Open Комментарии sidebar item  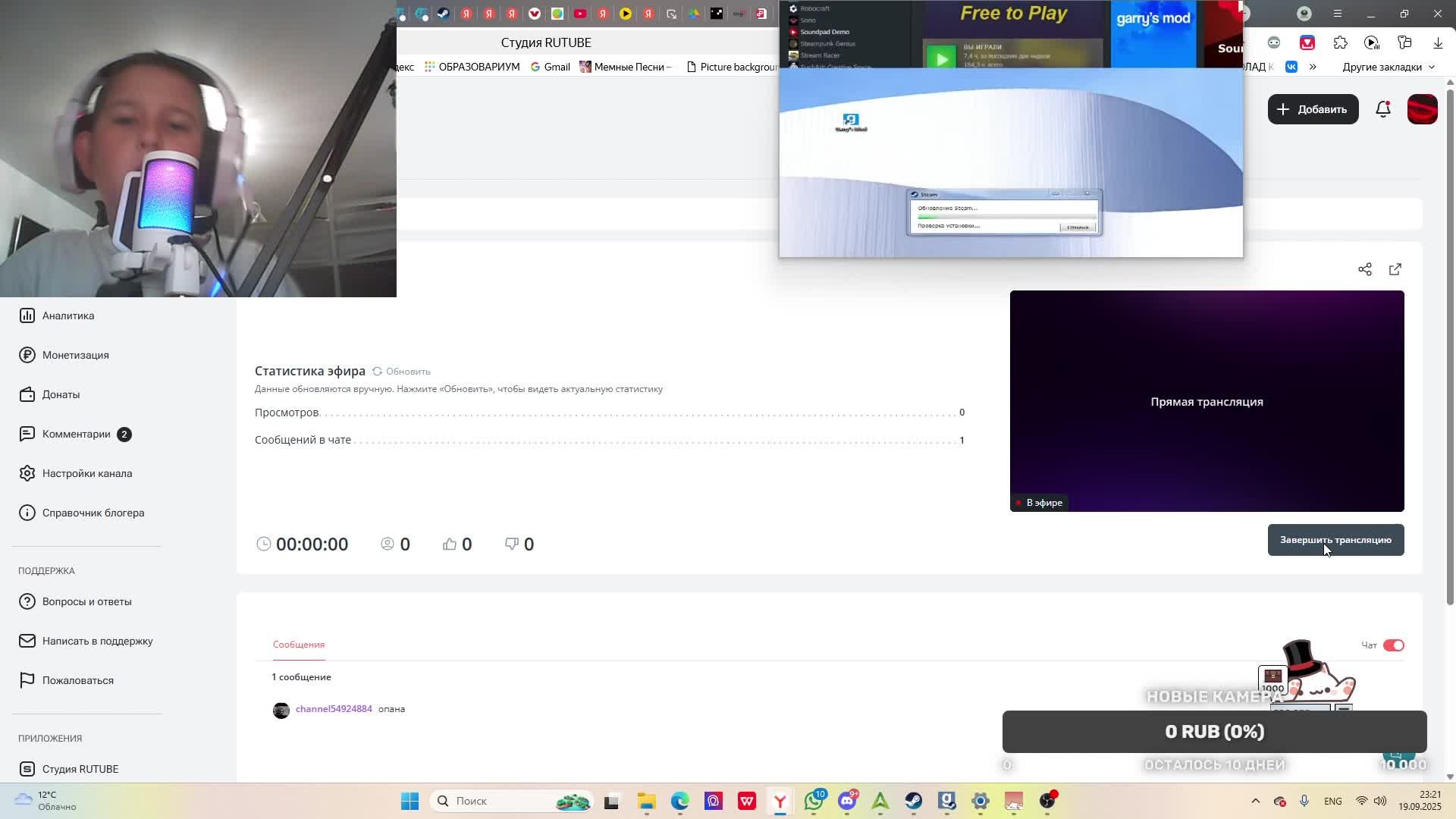[x=76, y=434]
